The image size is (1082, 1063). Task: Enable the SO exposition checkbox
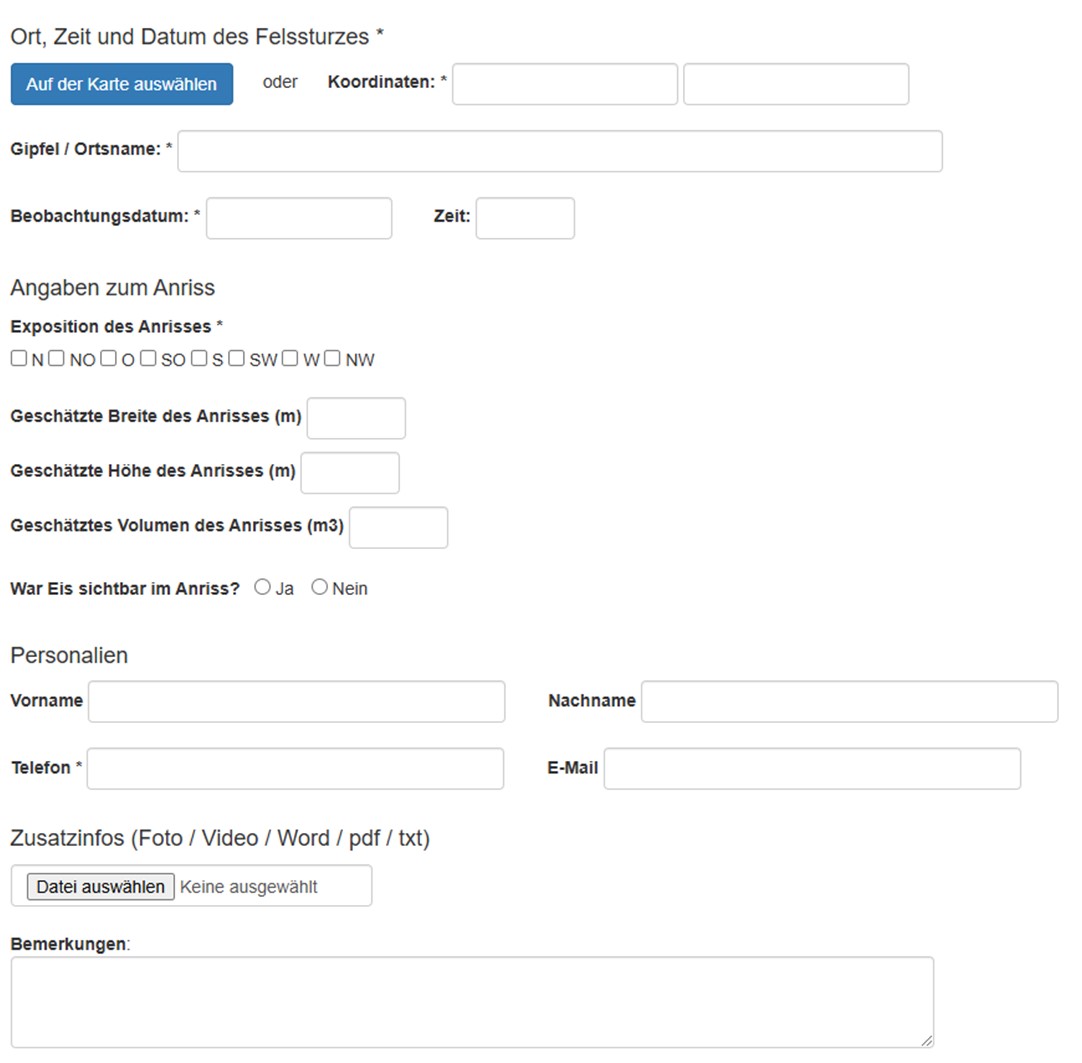[x=148, y=358]
